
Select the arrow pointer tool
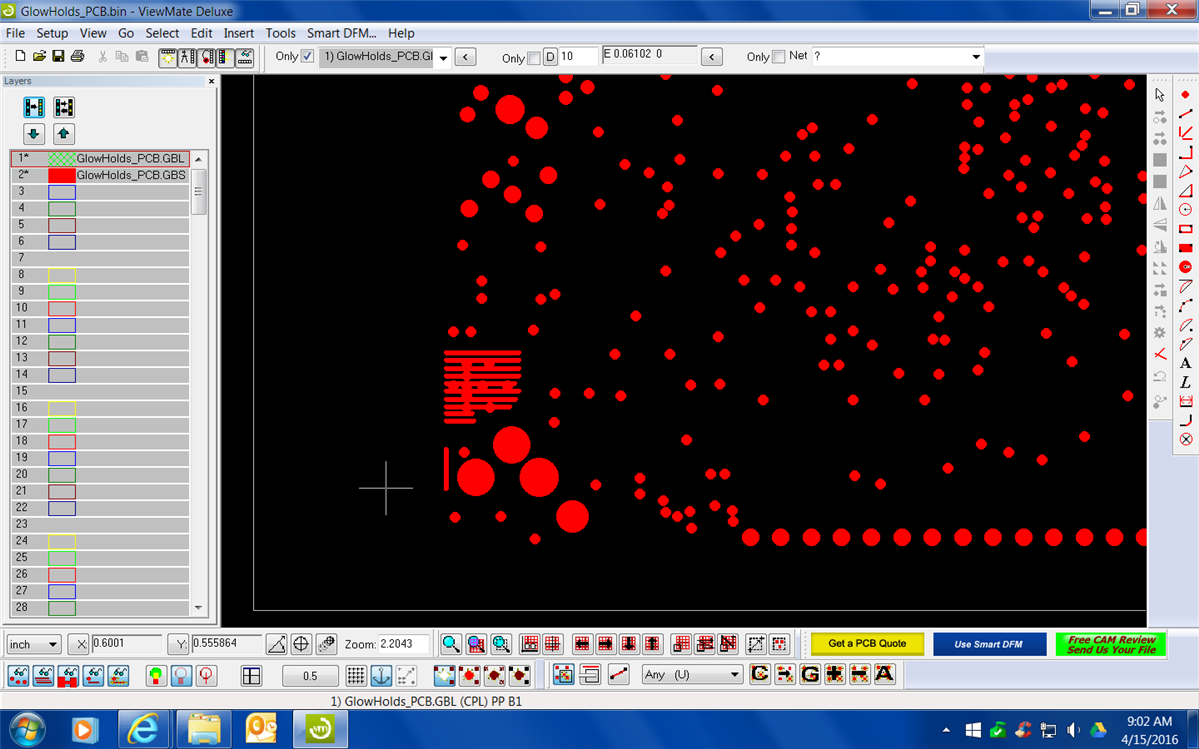pos(1160,95)
